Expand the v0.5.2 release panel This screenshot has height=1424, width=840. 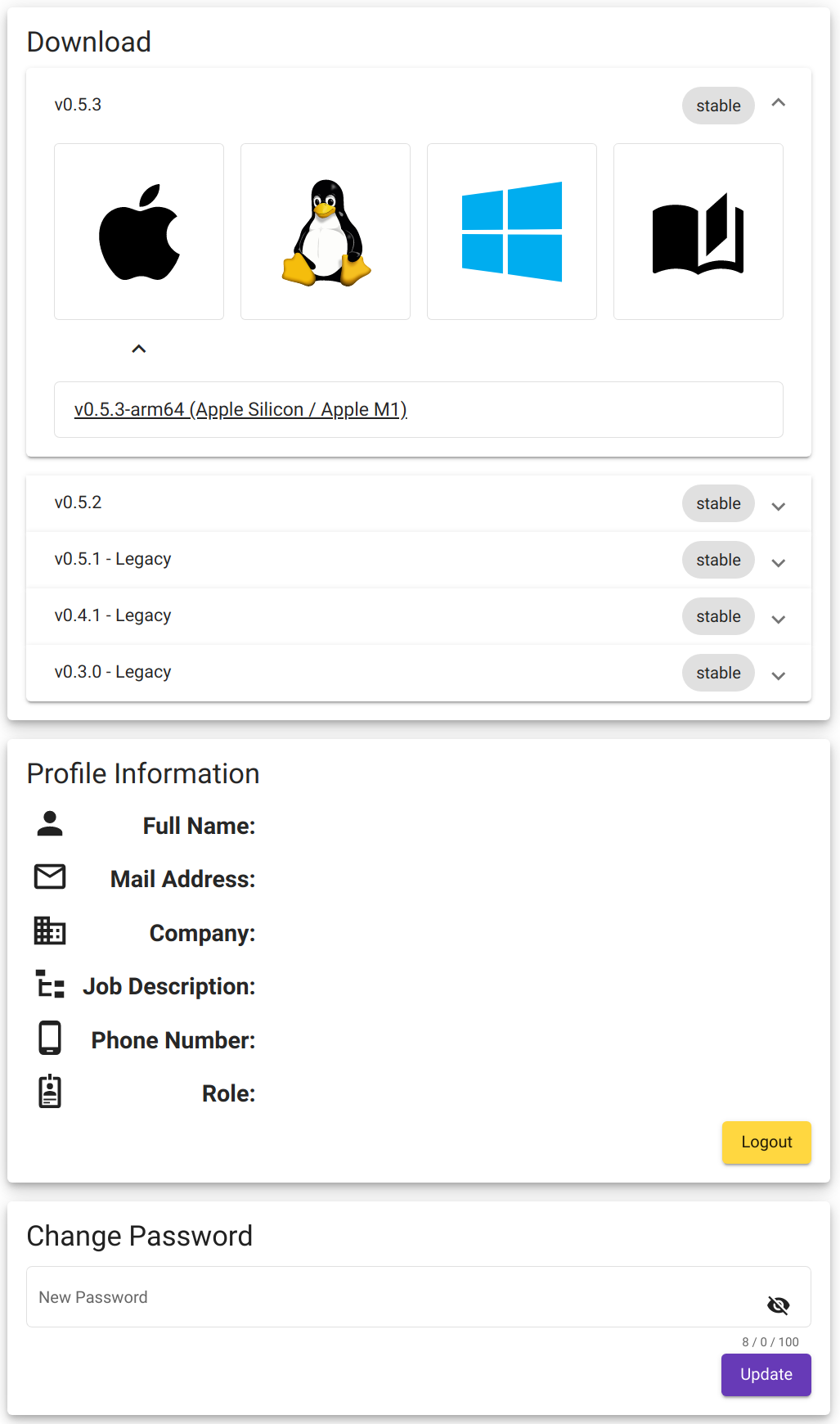778,507
